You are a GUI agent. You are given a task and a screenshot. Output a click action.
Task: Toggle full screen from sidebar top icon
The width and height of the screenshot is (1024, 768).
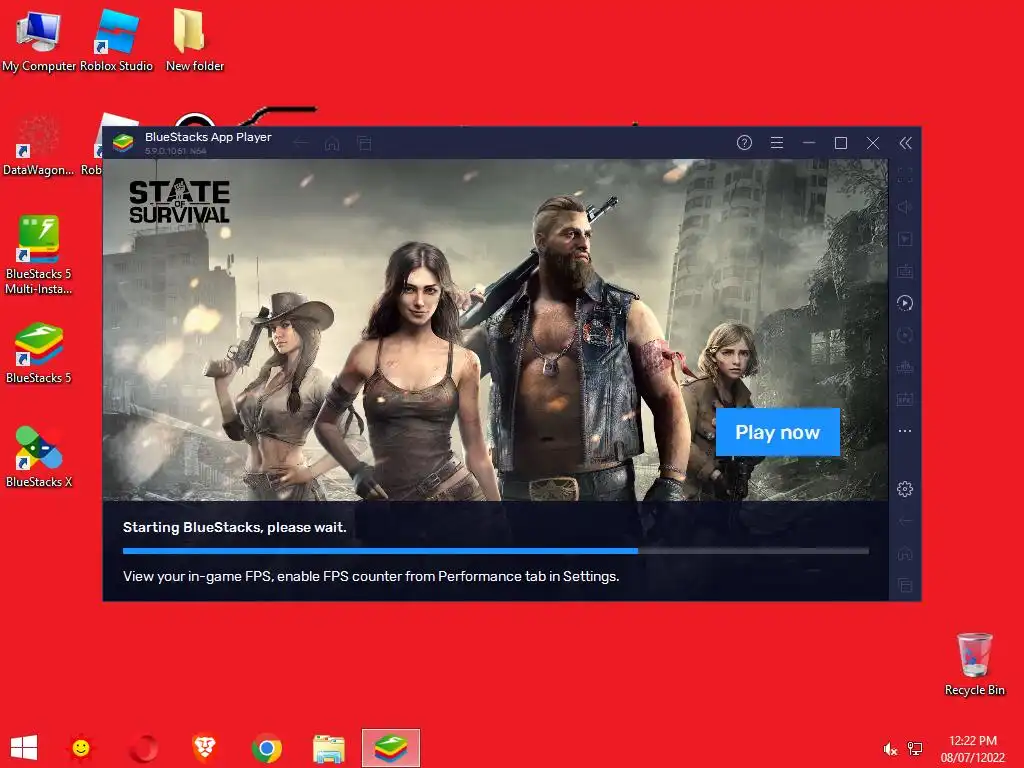(904, 175)
